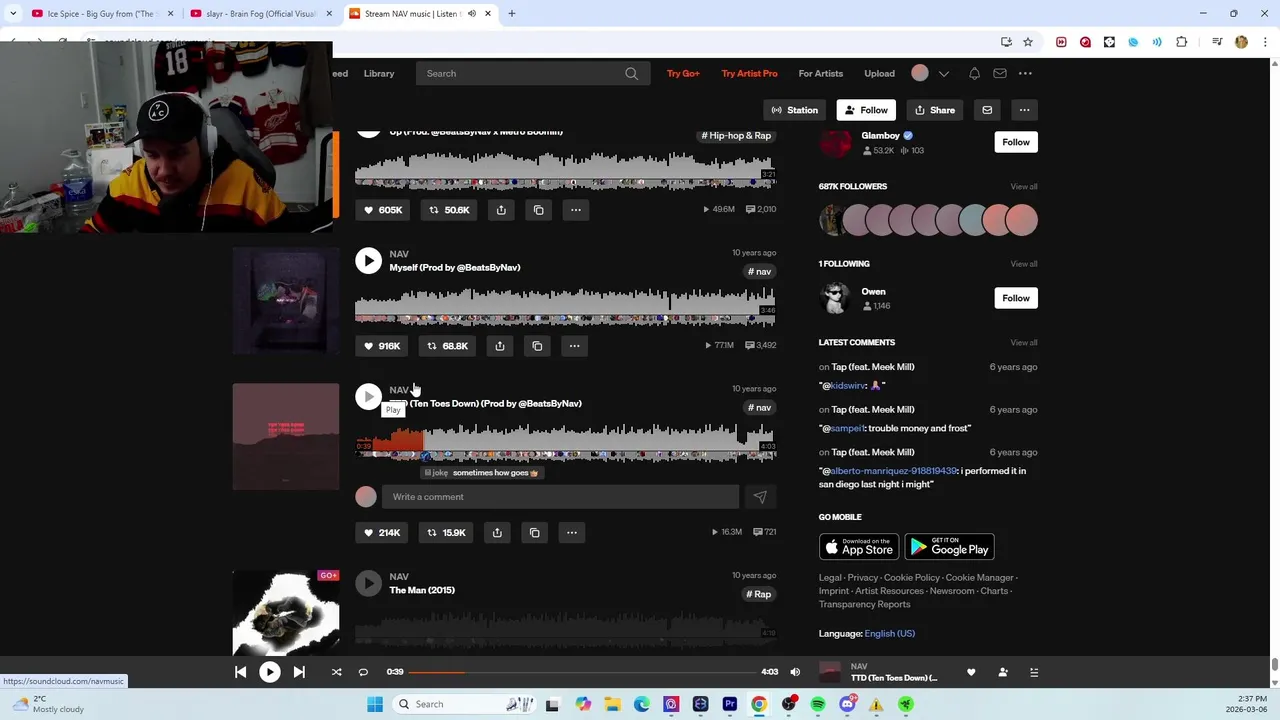Go to For Artists page
This screenshot has width=1280, height=720.
(x=821, y=73)
